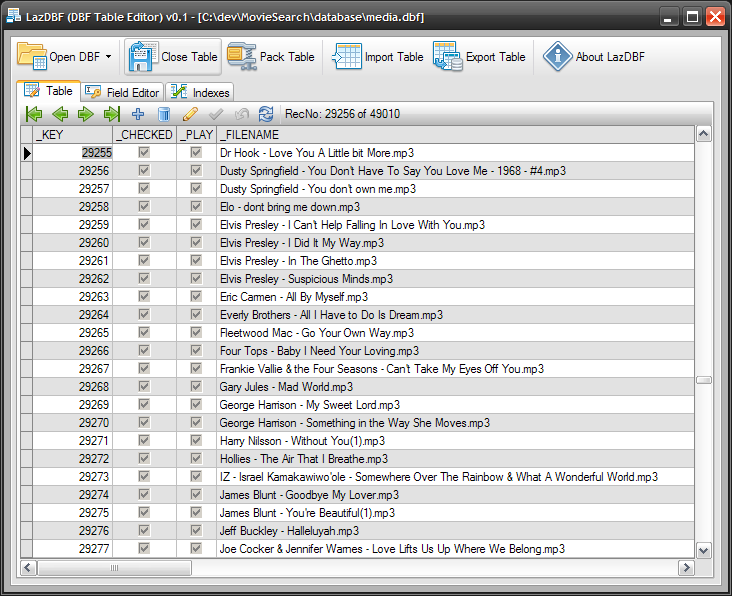Click the horizontal scrollbar thumb
732x596 pixels.
pyautogui.click(x=114, y=568)
